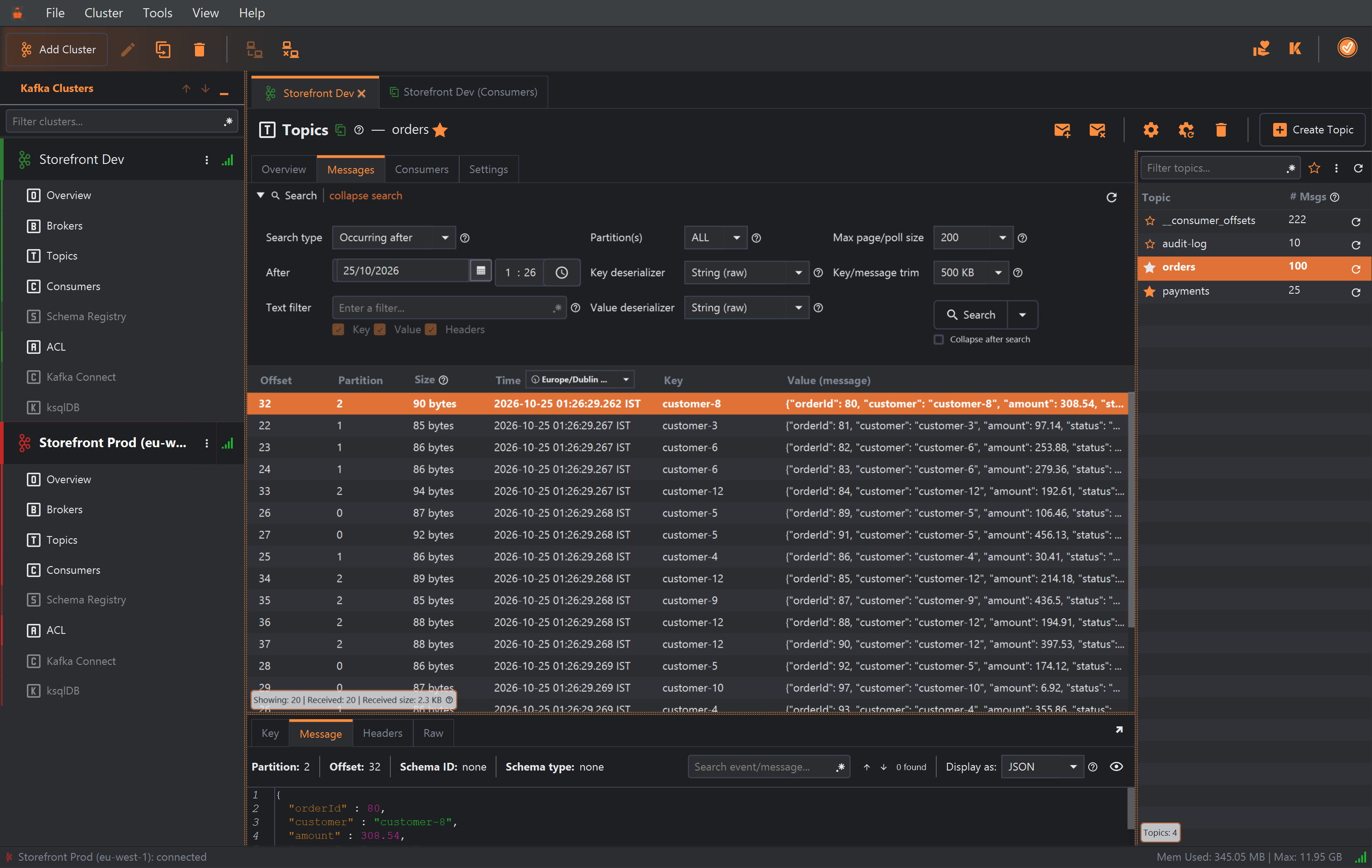Toggle the Headers filter checkbox
This screenshot has width=1372, height=868.
(x=431, y=330)
